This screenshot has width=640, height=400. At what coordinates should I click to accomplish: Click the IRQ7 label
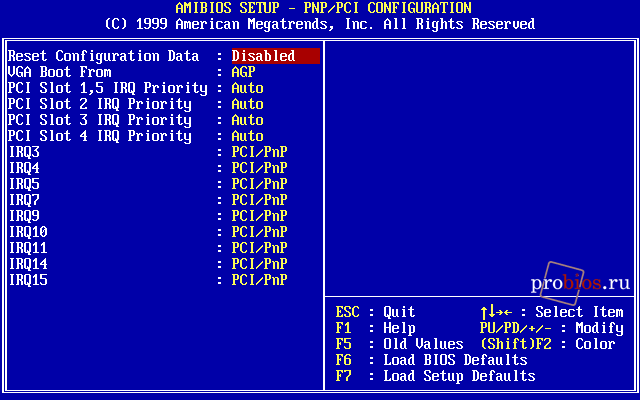(24, 200)
